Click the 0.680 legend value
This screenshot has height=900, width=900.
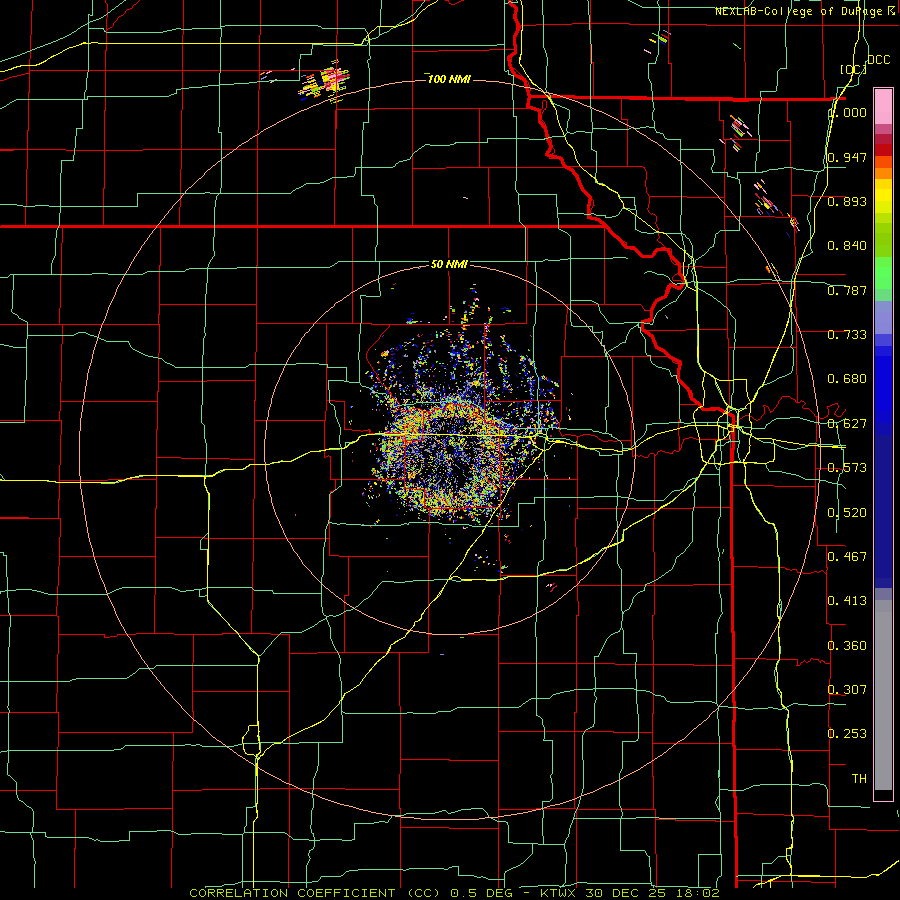pos(847,379)
